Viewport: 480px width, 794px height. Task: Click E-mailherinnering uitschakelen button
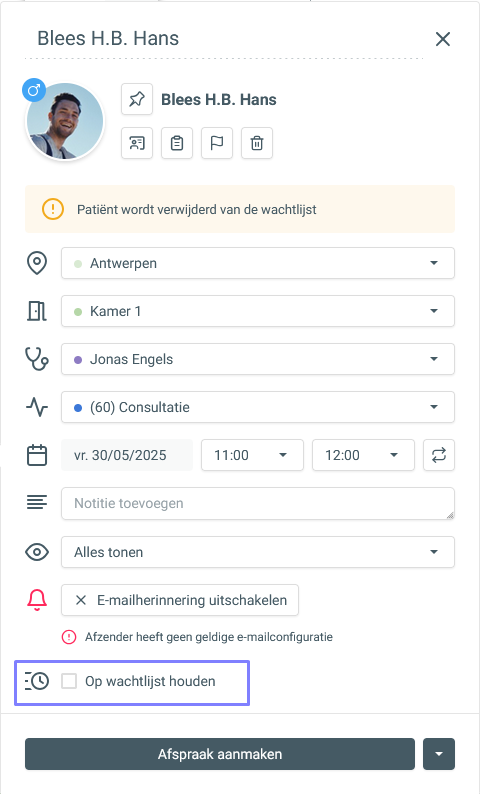pos(180,600)
